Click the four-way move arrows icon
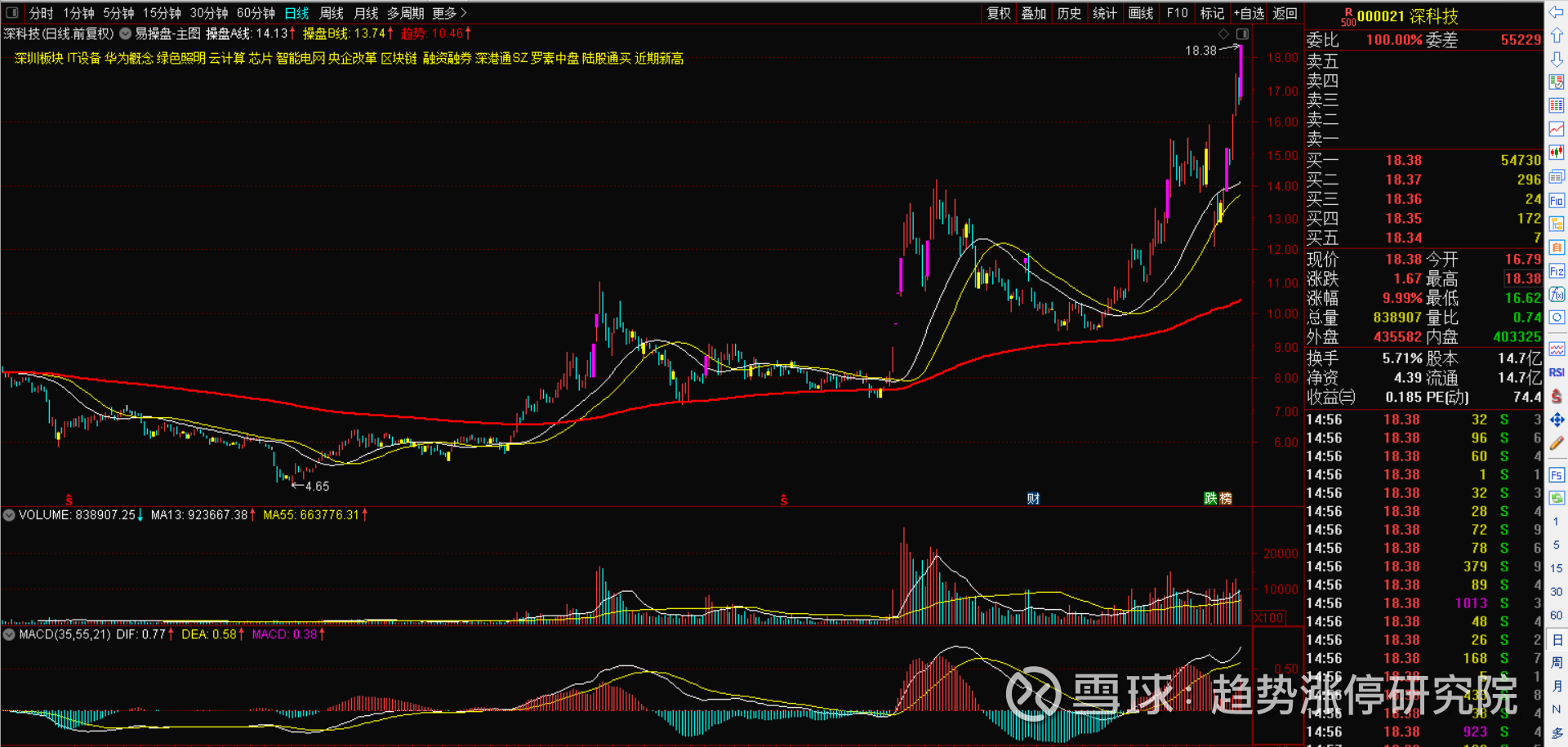 click(x=1557, y=420)
